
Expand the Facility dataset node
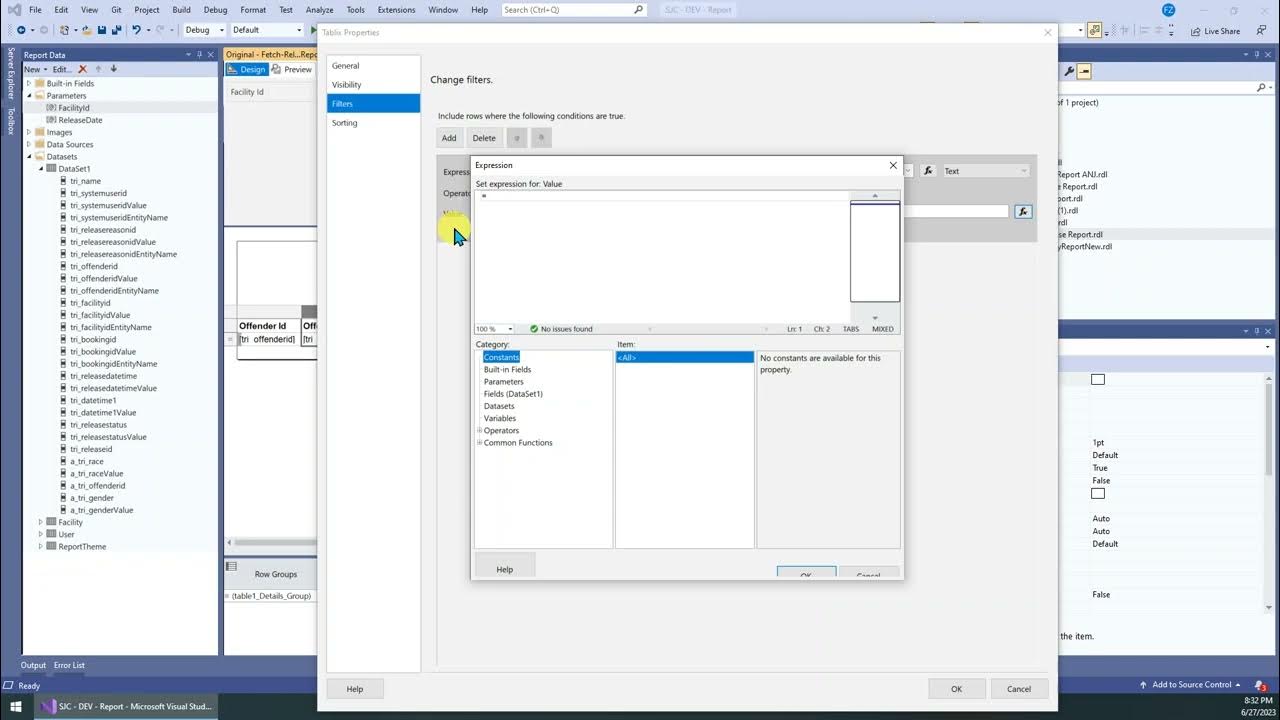[x=41, y=522]
